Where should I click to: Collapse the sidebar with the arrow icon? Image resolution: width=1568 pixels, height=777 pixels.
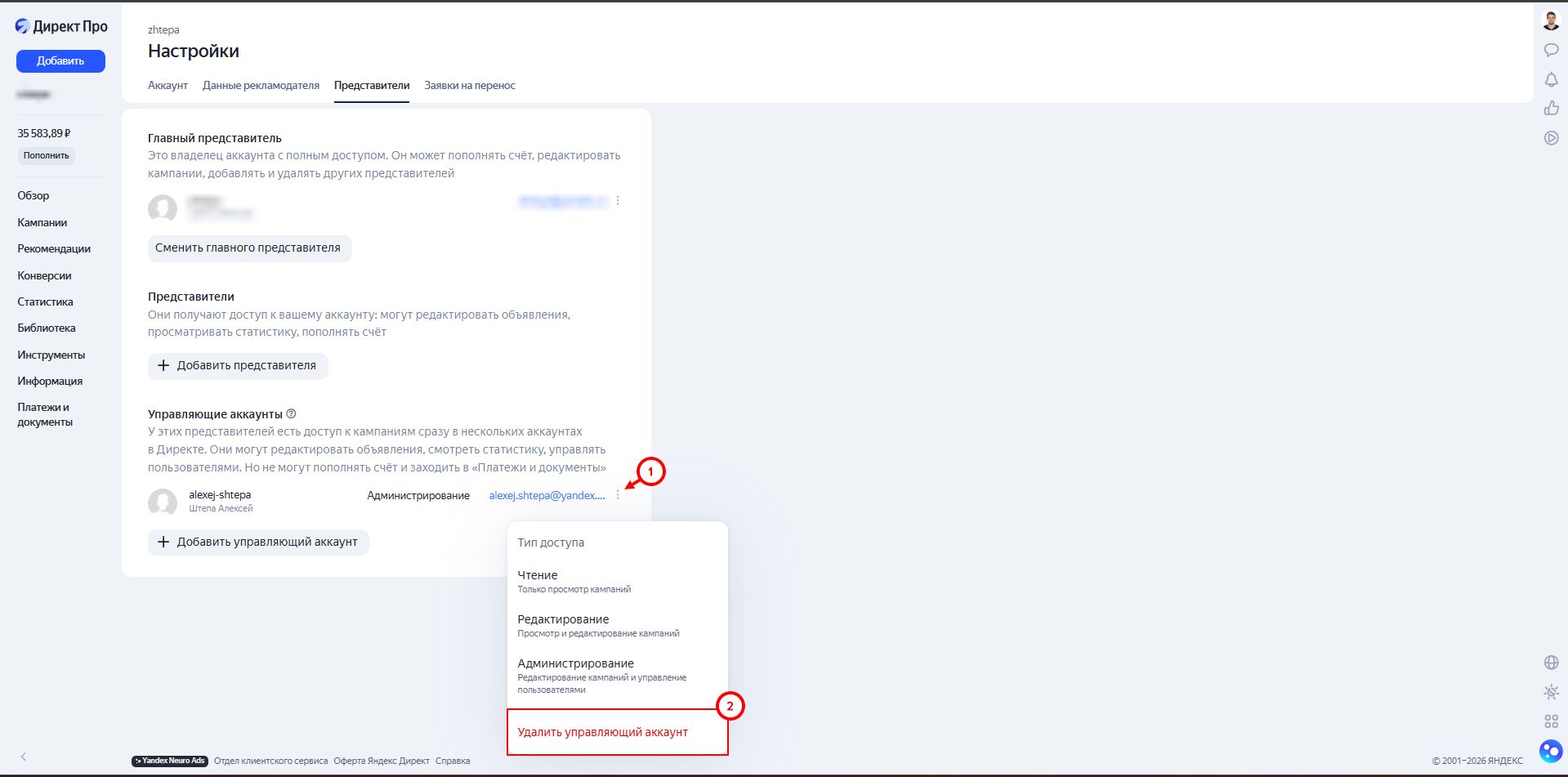(x=24, y=757)
